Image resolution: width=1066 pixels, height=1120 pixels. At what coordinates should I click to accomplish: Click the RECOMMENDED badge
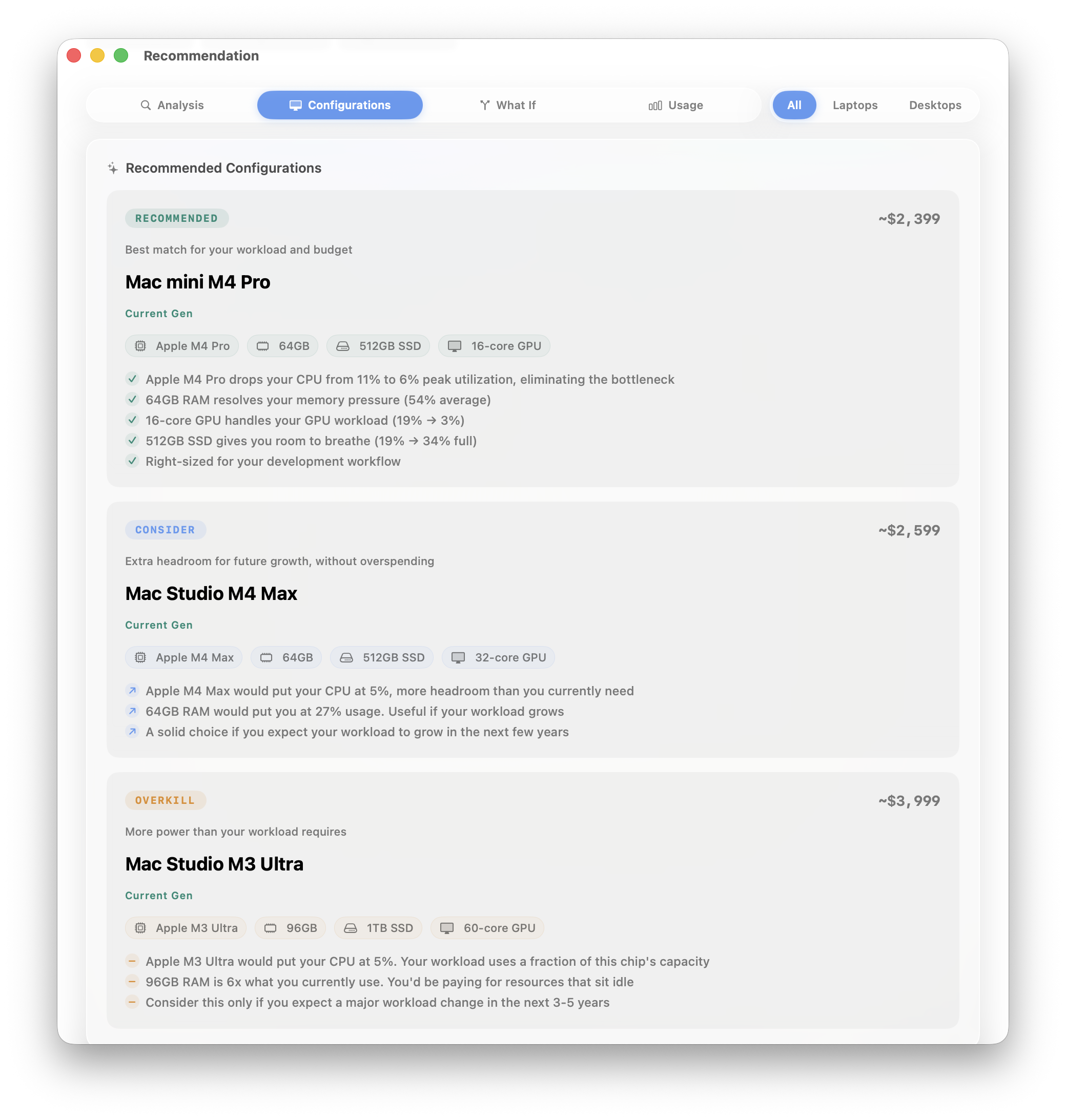click(176, 218)
